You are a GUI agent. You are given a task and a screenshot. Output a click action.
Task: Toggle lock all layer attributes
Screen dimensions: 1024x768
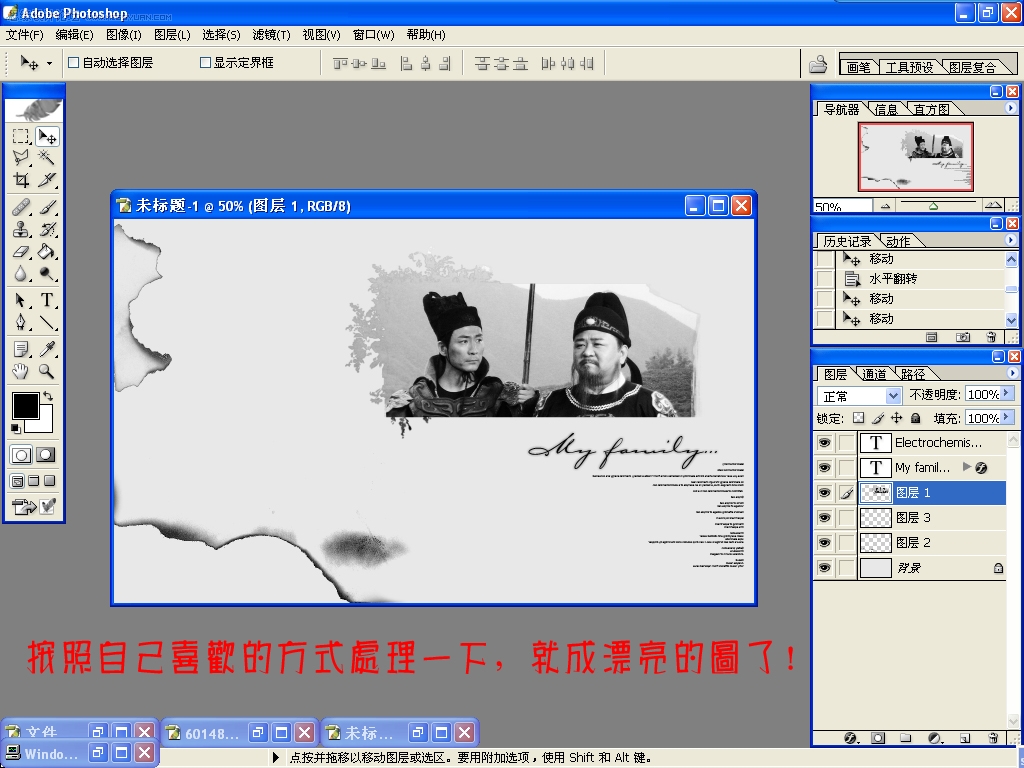(916, 418)
